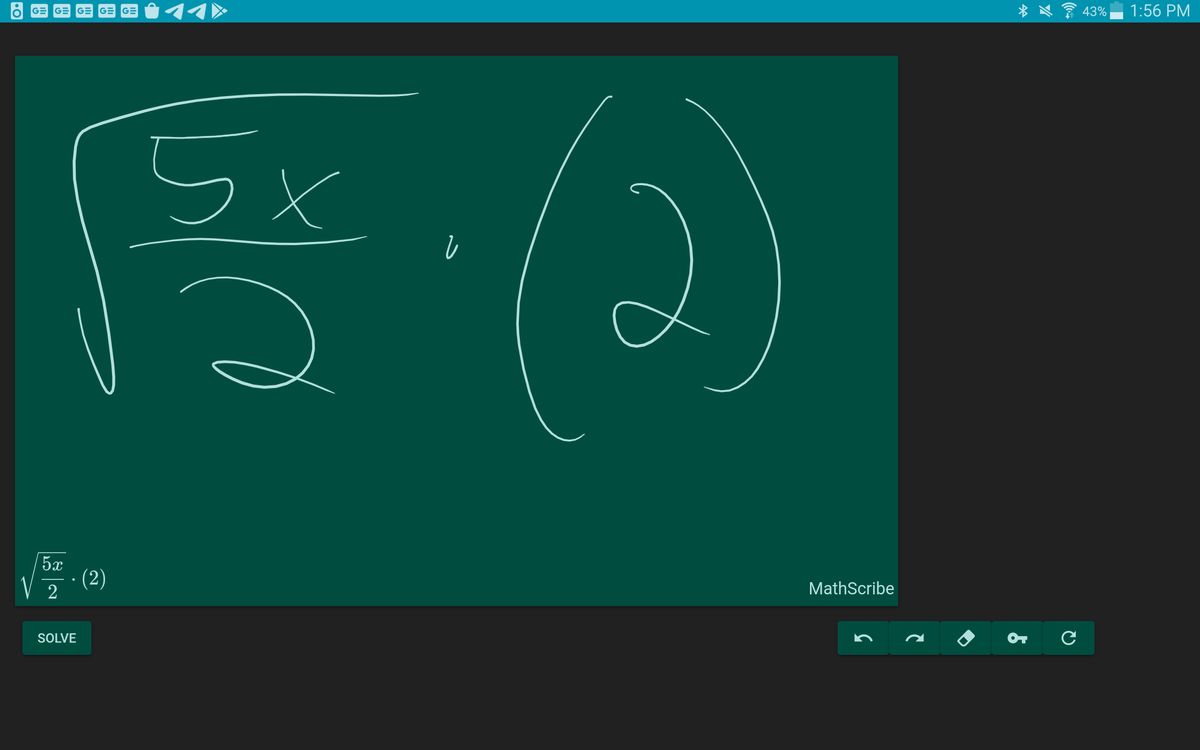Click the MathScribe watermark label
The image size is (1200, 750).
tap(851, 589)
